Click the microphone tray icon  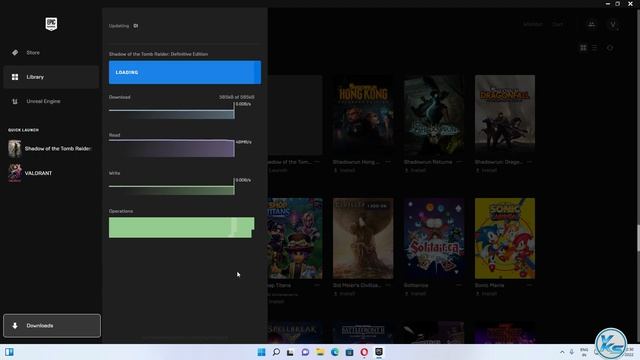coord(572,352)
